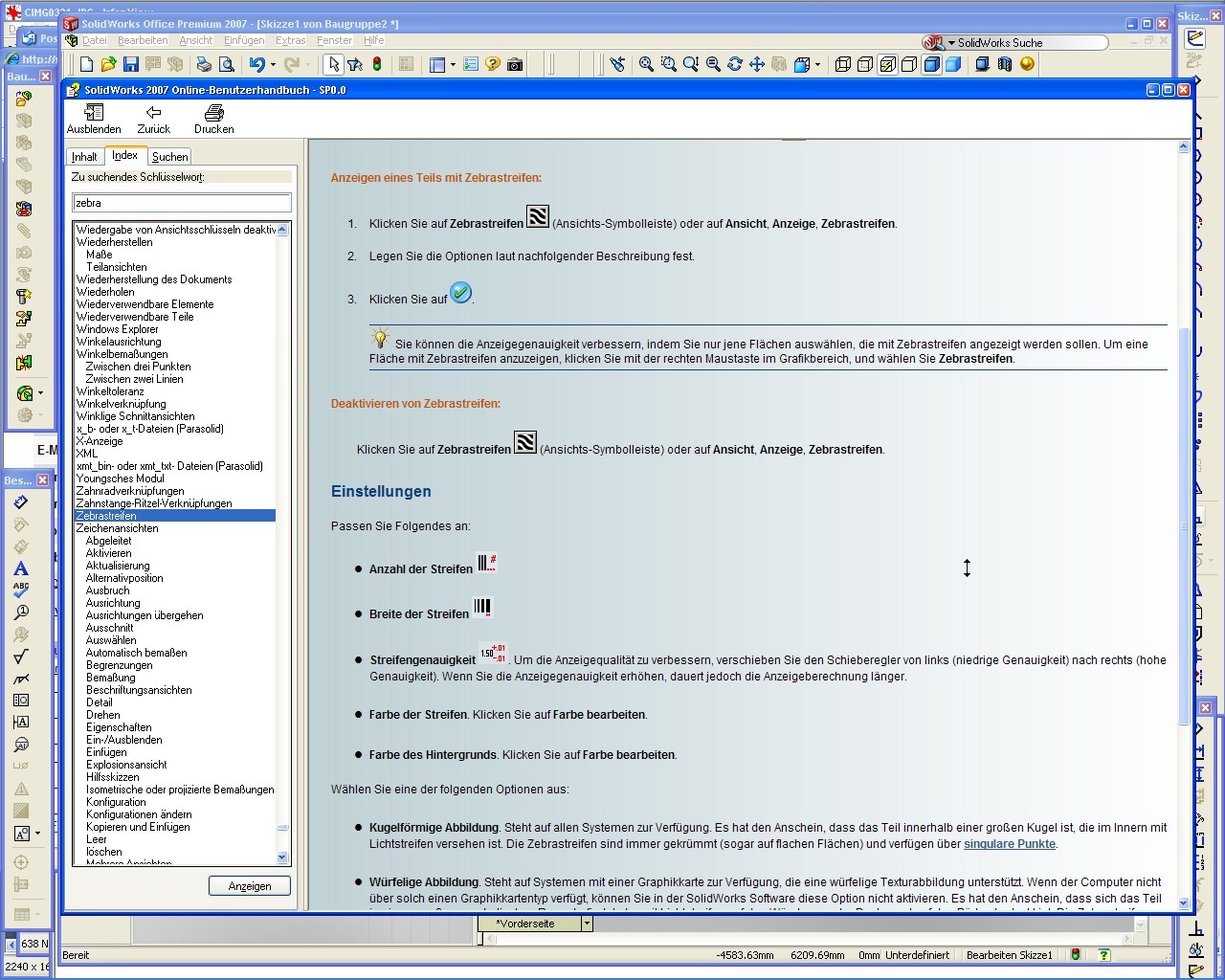This screenshot has width=1225, height=980.
Task: Open View Orientation dropdown arrow
Action: [819, 65]
